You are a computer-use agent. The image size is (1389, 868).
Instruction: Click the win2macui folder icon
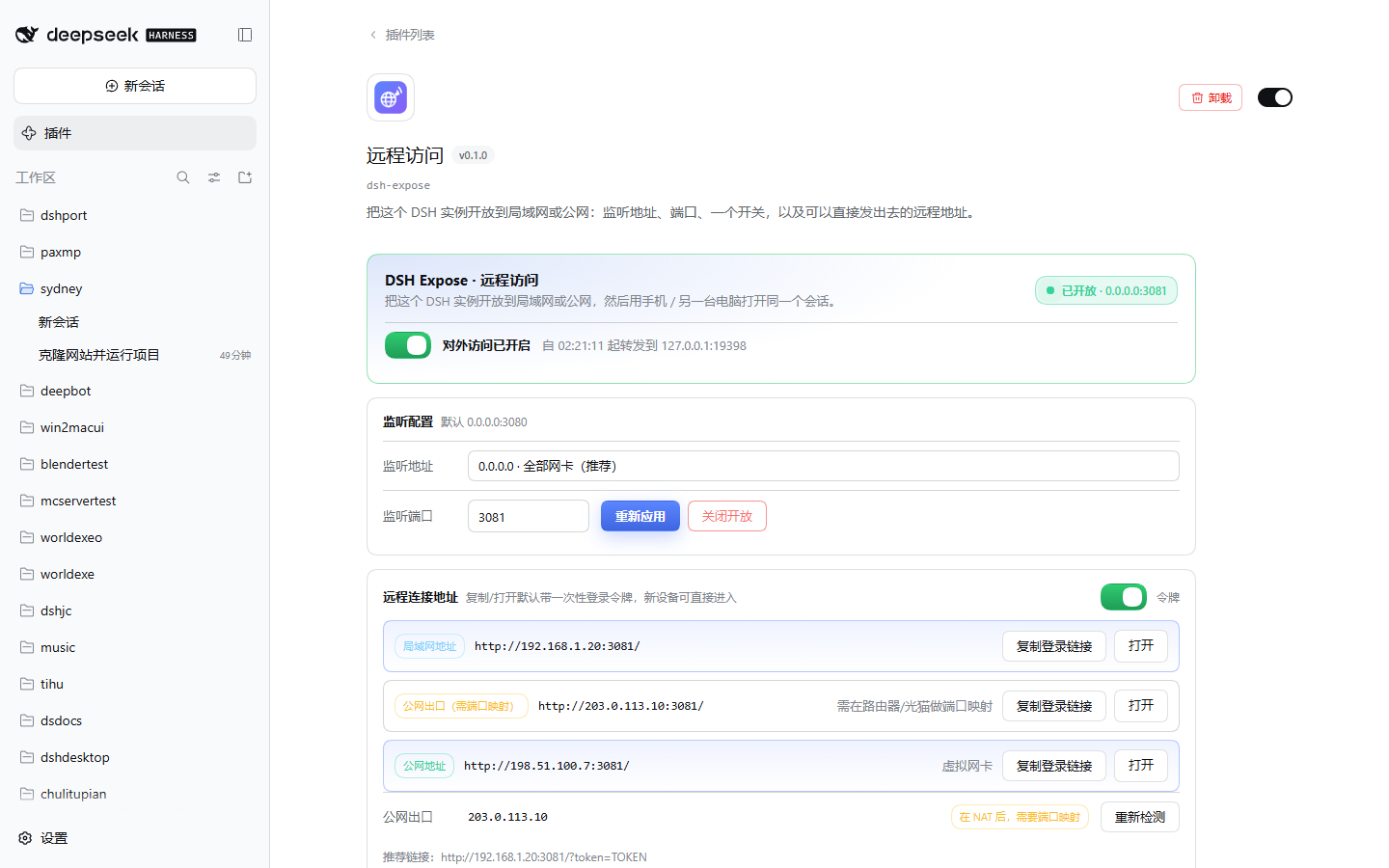pos(27,427)
